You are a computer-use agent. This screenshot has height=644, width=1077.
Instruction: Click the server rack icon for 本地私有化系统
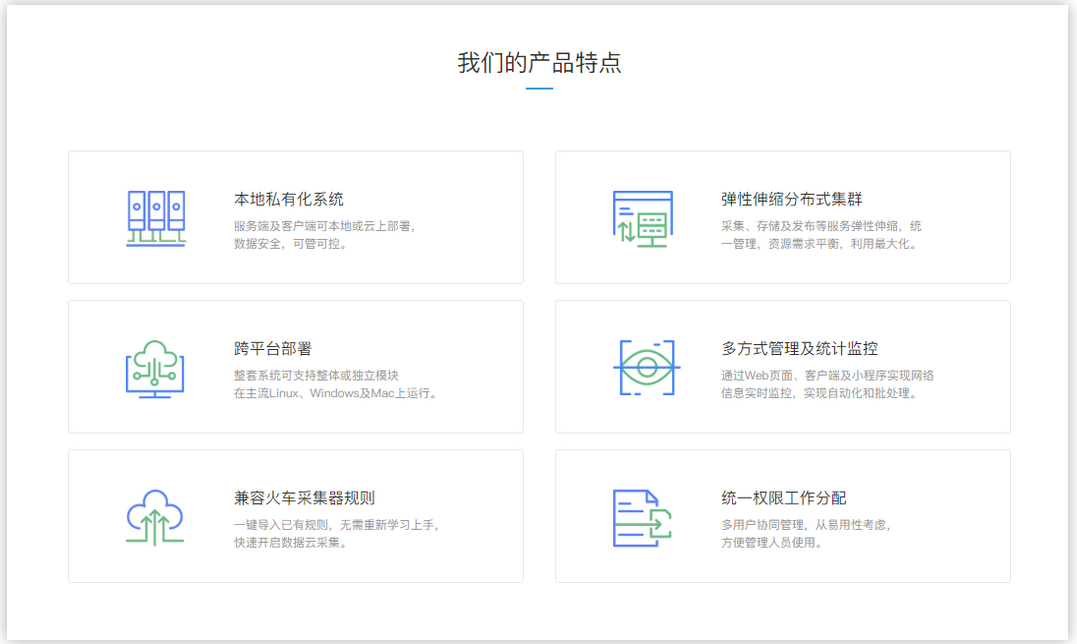[156, 217]
